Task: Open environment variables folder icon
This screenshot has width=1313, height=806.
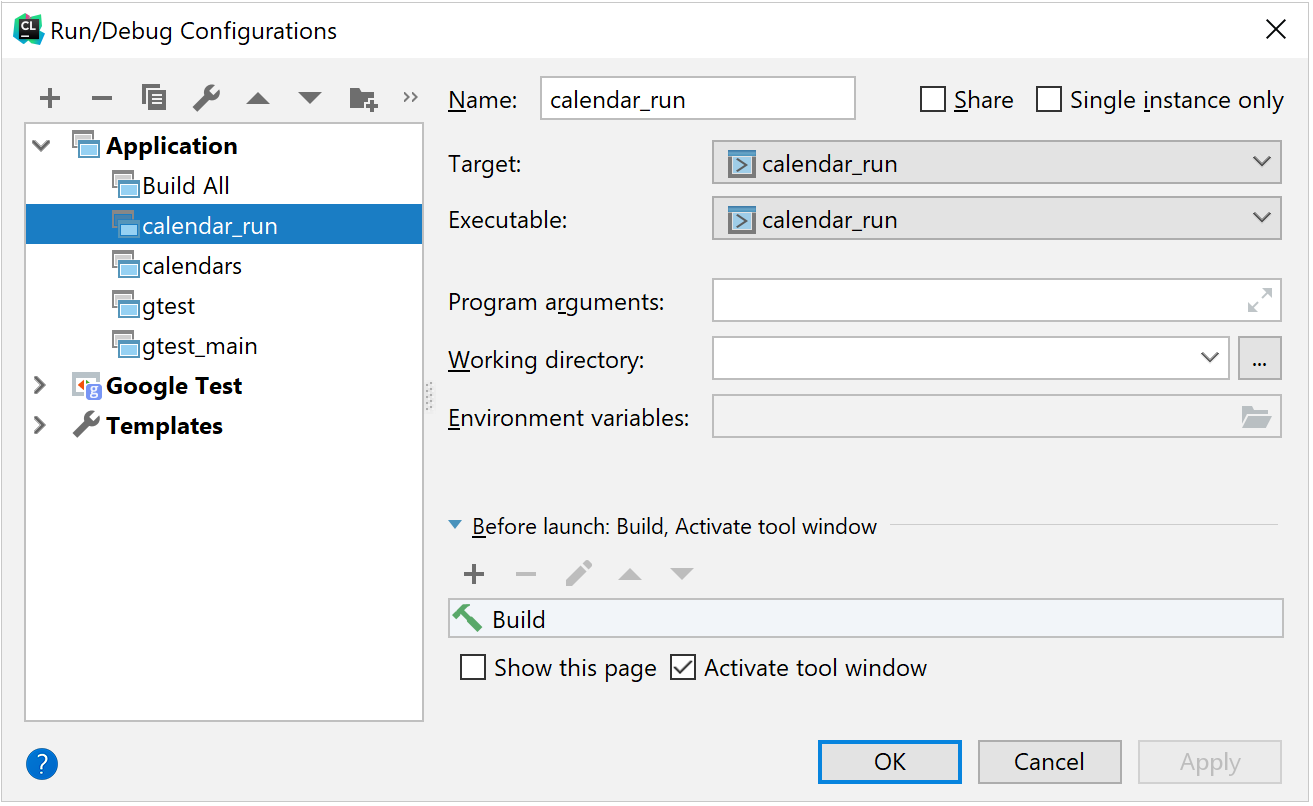Action: 1256,418
